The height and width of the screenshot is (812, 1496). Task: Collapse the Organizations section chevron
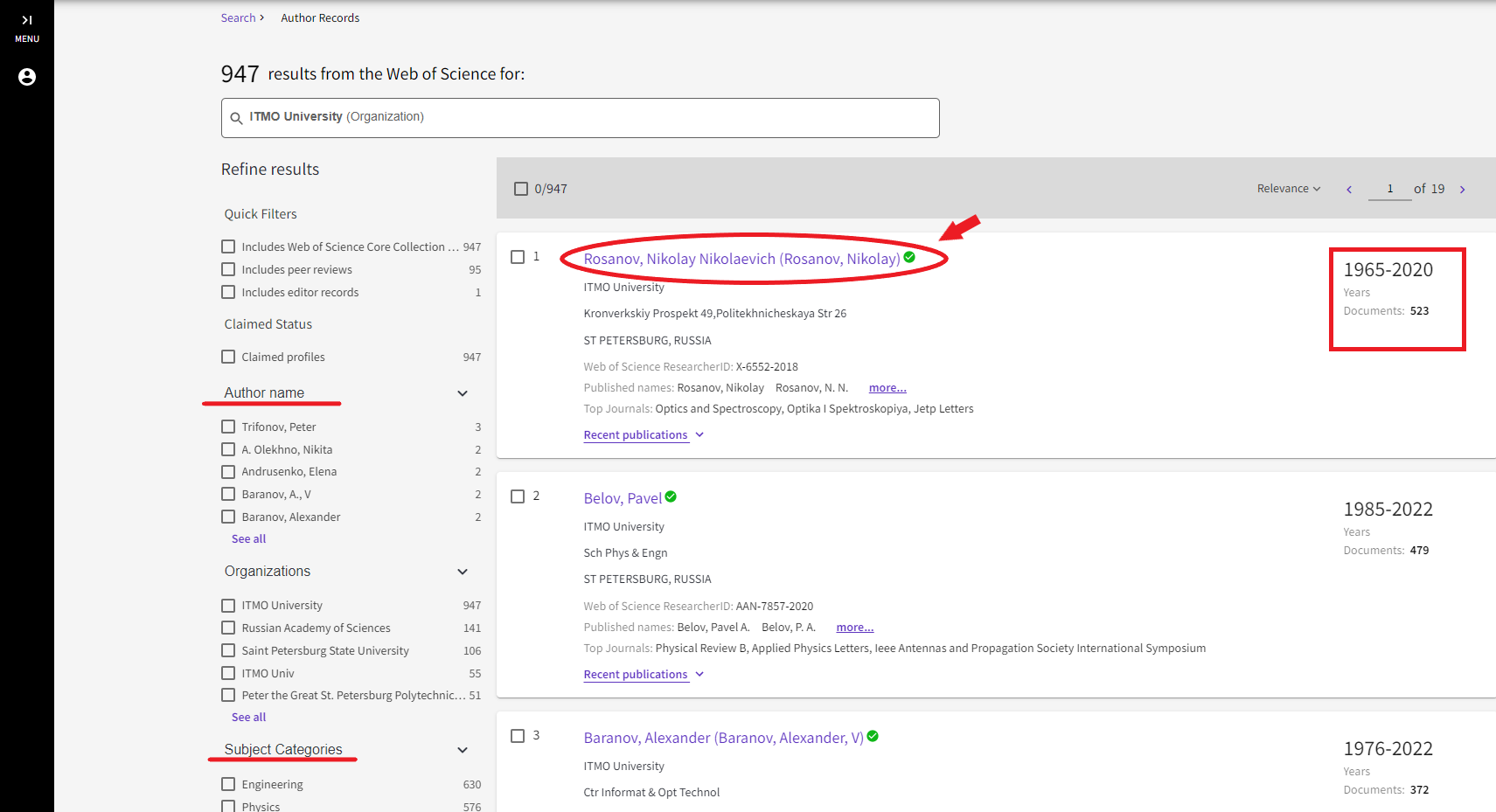463,572
